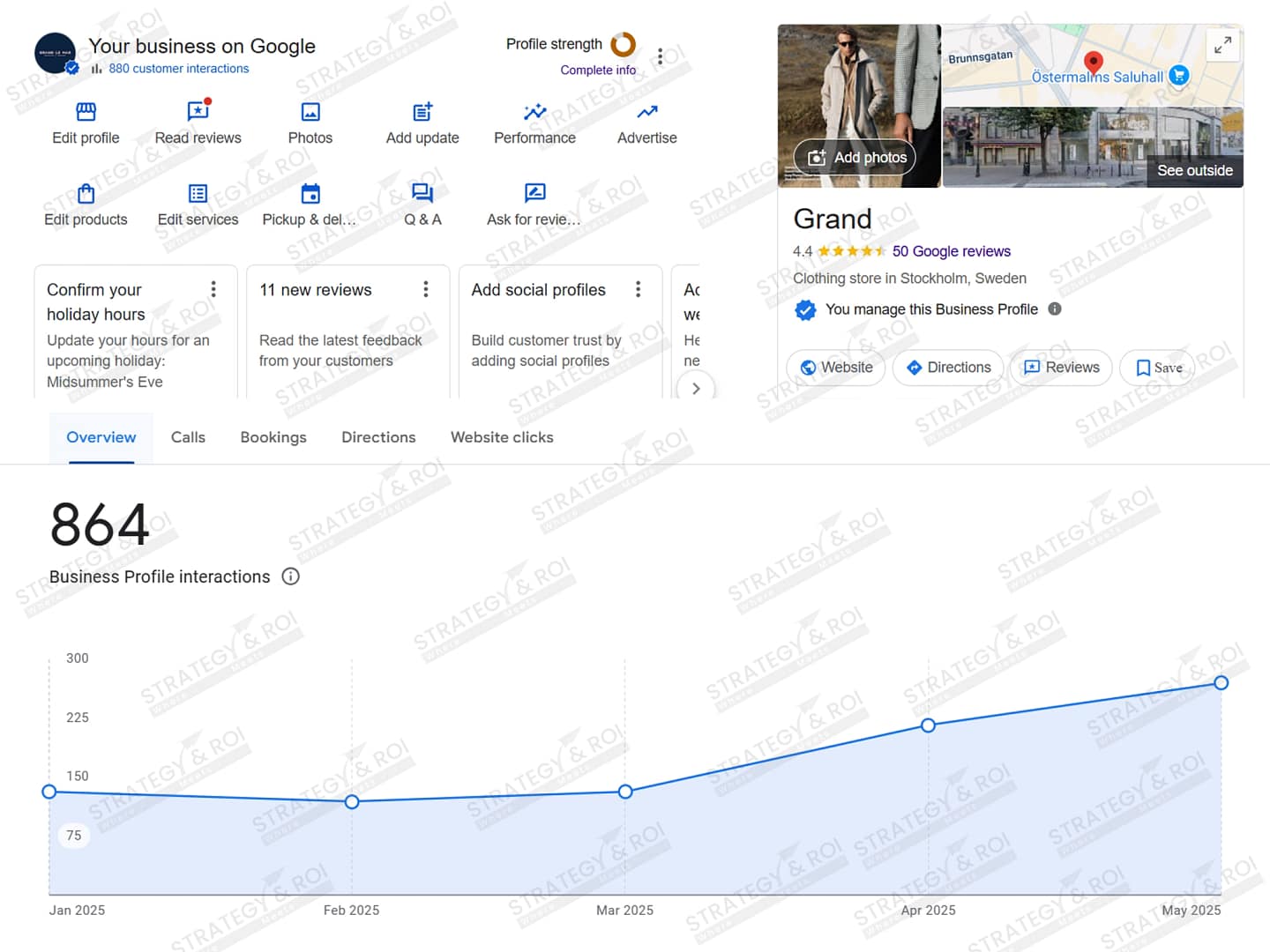This screenshot has height=952, width=1270.
Task: Open the Q & A icon
Action: [x=422, y=194]
